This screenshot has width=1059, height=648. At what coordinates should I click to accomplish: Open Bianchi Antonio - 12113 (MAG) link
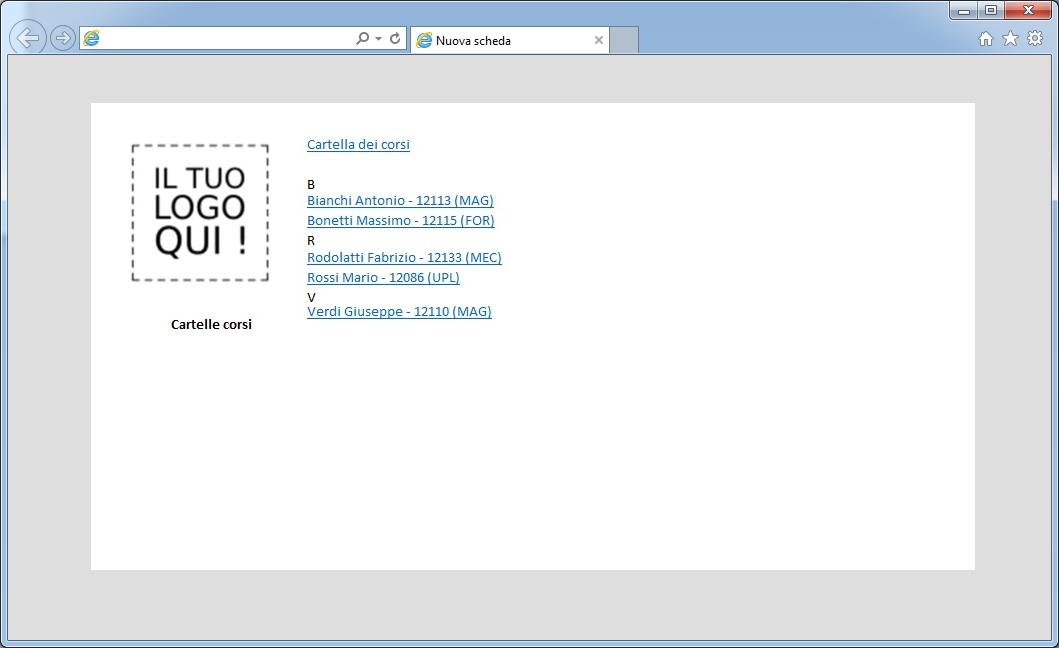point(400,201)
